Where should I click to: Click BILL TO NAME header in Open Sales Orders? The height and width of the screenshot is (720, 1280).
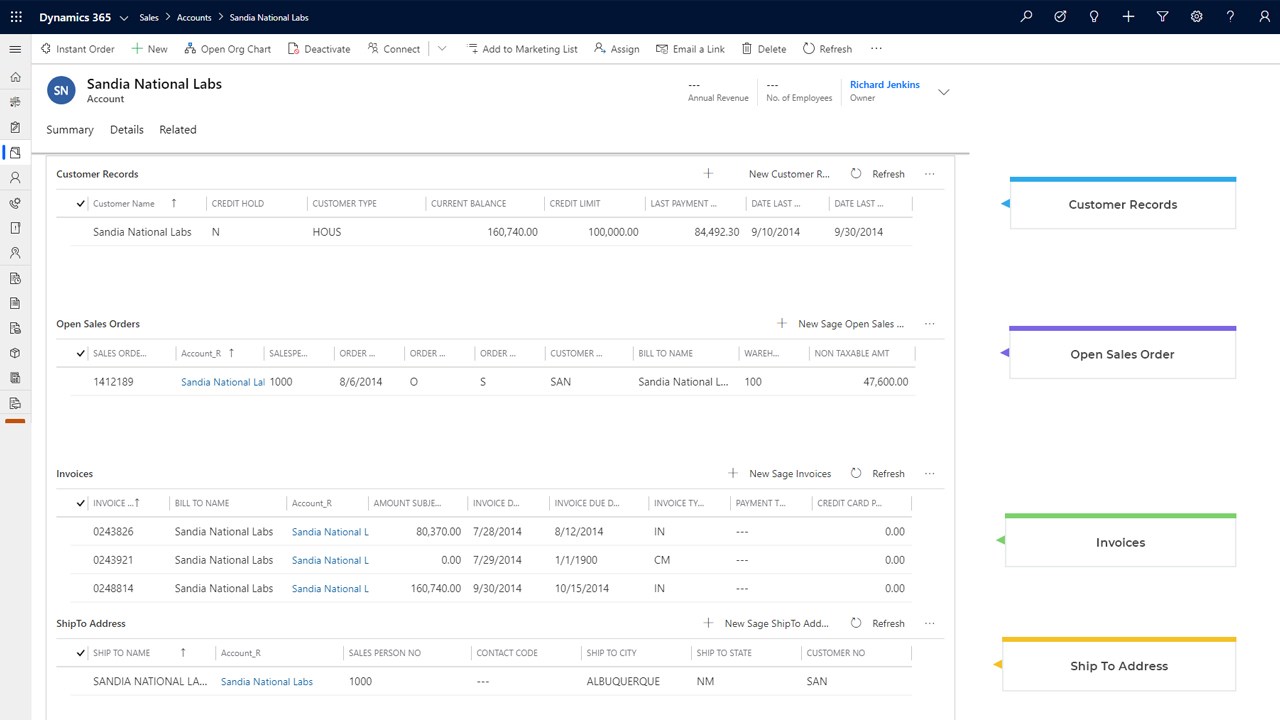click(666, 354)
